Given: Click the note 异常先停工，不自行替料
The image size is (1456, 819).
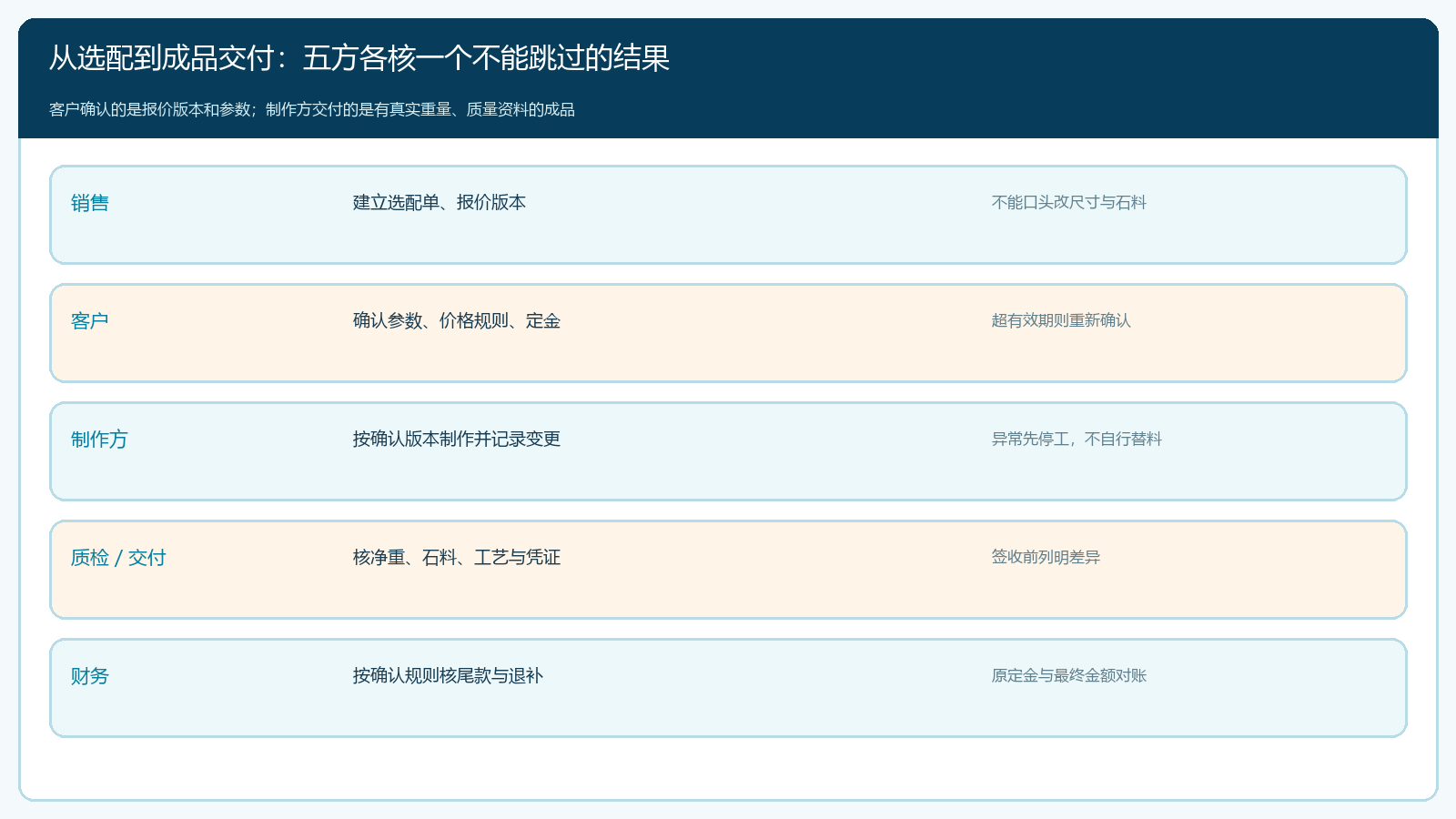Looking at the screenshot, I should (x=1077, y=439).
